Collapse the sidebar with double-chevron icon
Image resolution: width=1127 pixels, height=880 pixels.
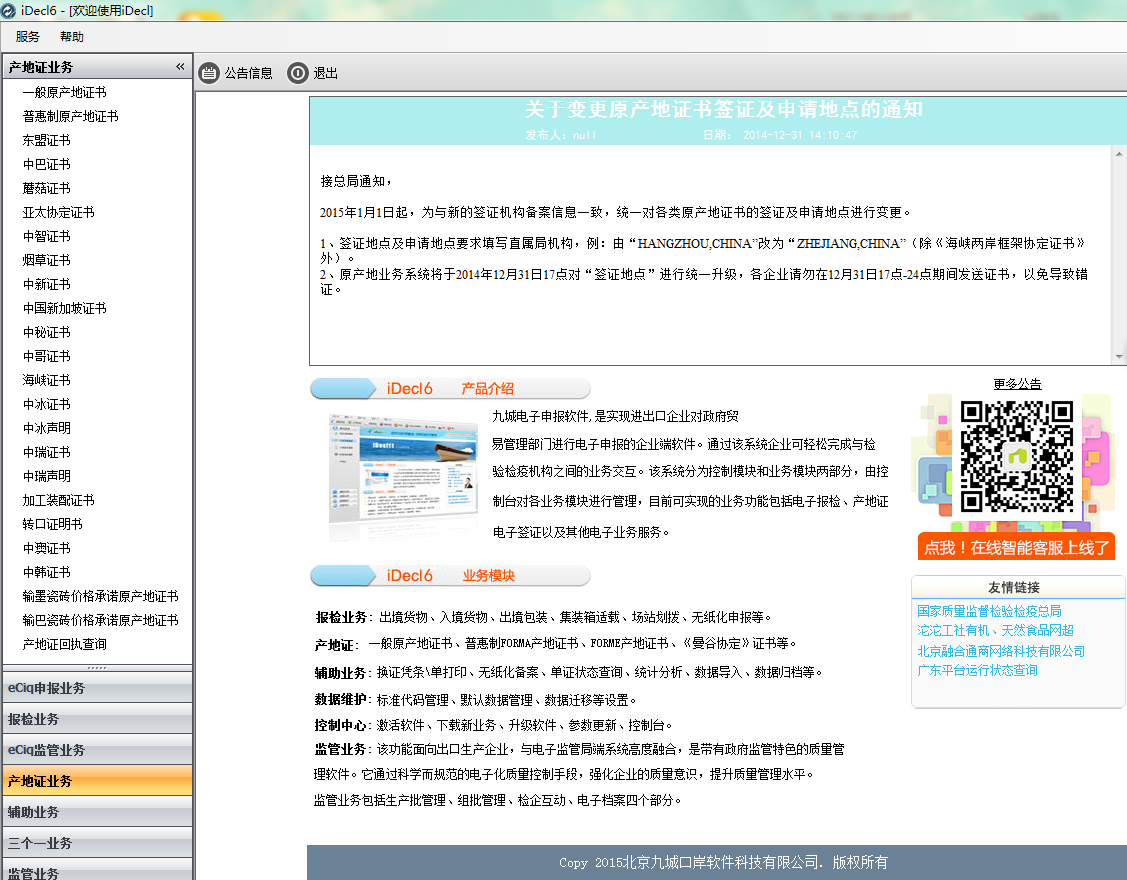181,67
